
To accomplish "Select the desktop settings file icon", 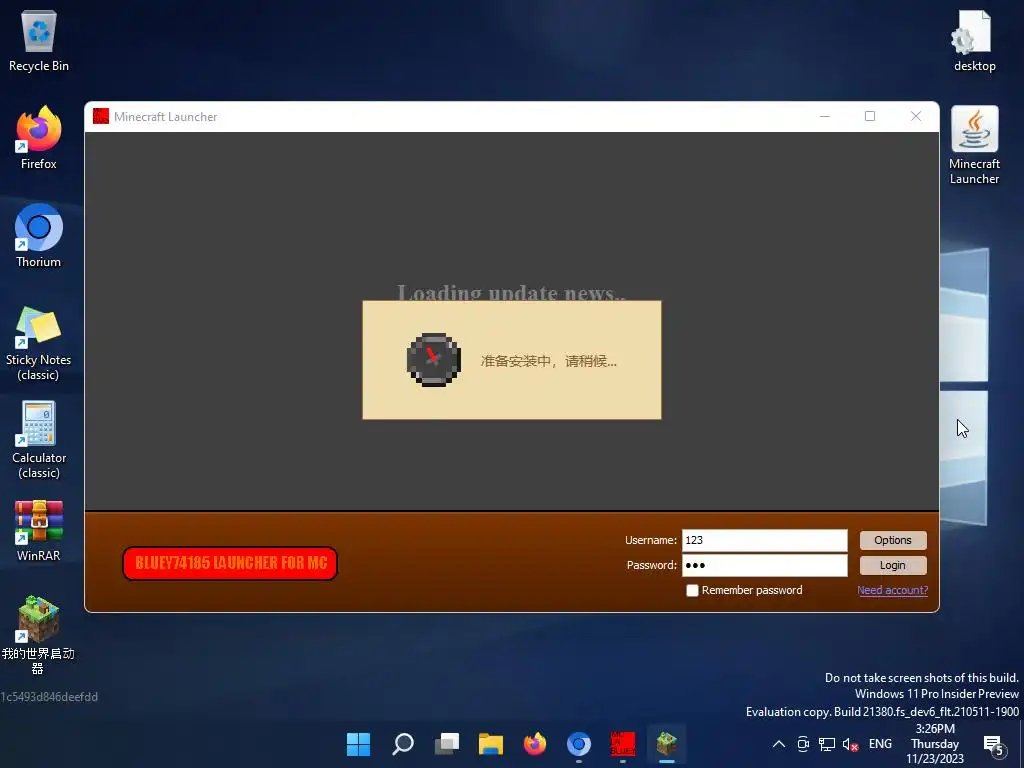I will click(974, 40).
